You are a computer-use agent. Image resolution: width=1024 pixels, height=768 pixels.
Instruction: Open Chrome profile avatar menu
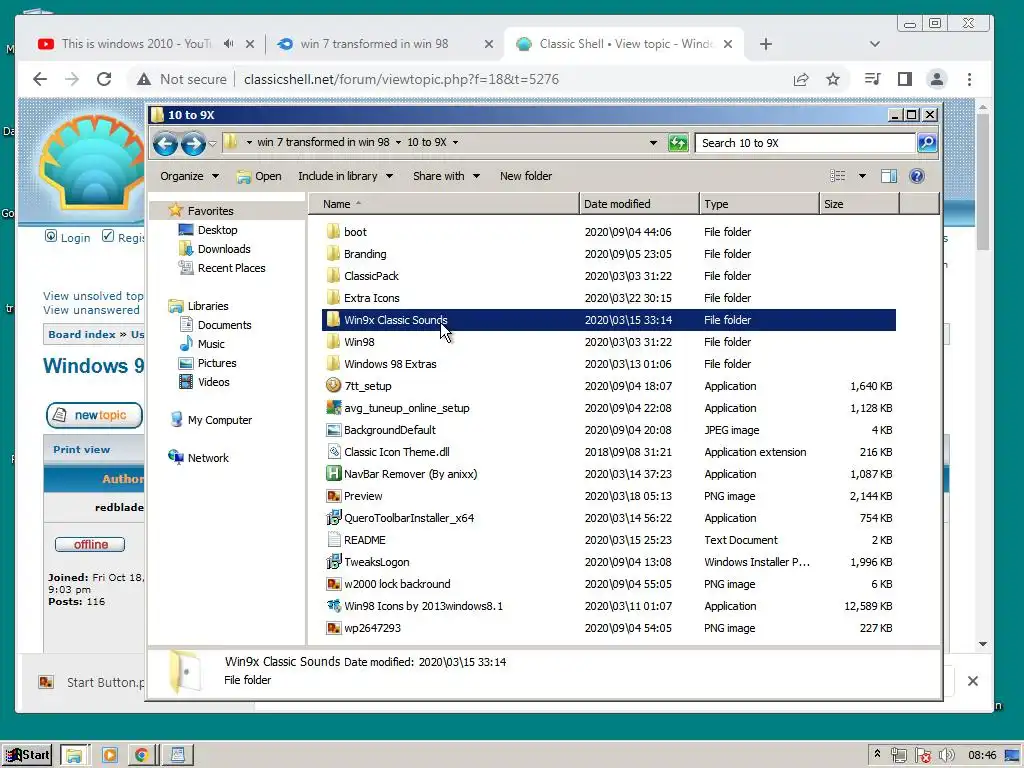click(936, 79)
